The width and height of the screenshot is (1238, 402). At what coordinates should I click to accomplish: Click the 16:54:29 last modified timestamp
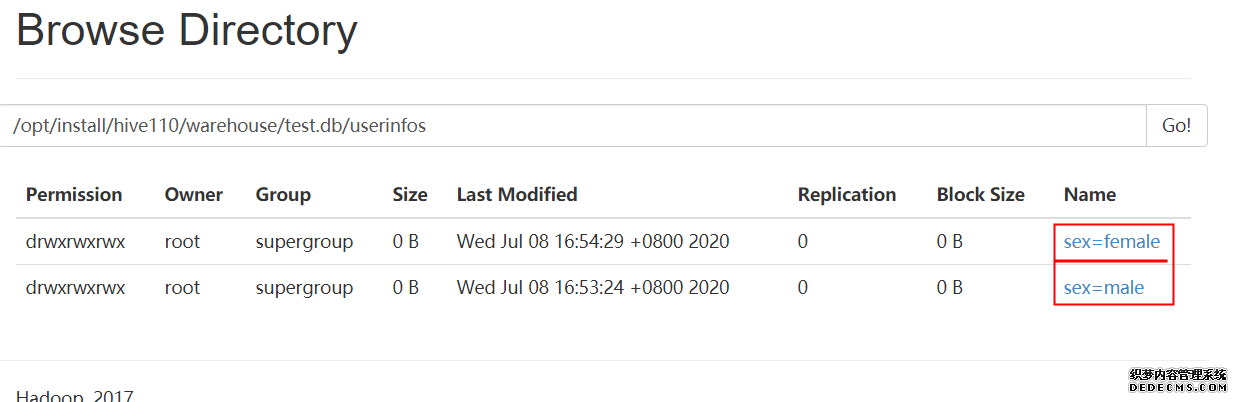point(593,241)
